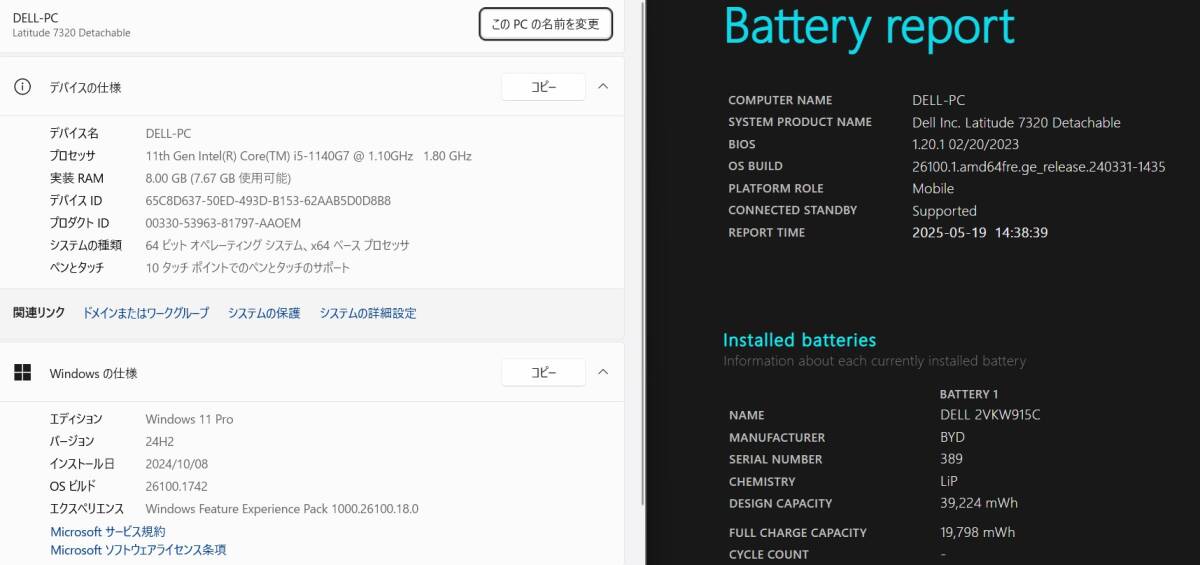Screen dimensions: 1200x565
Task: Collapse the デバイスの仕様 section chevron
Action: 603,87
